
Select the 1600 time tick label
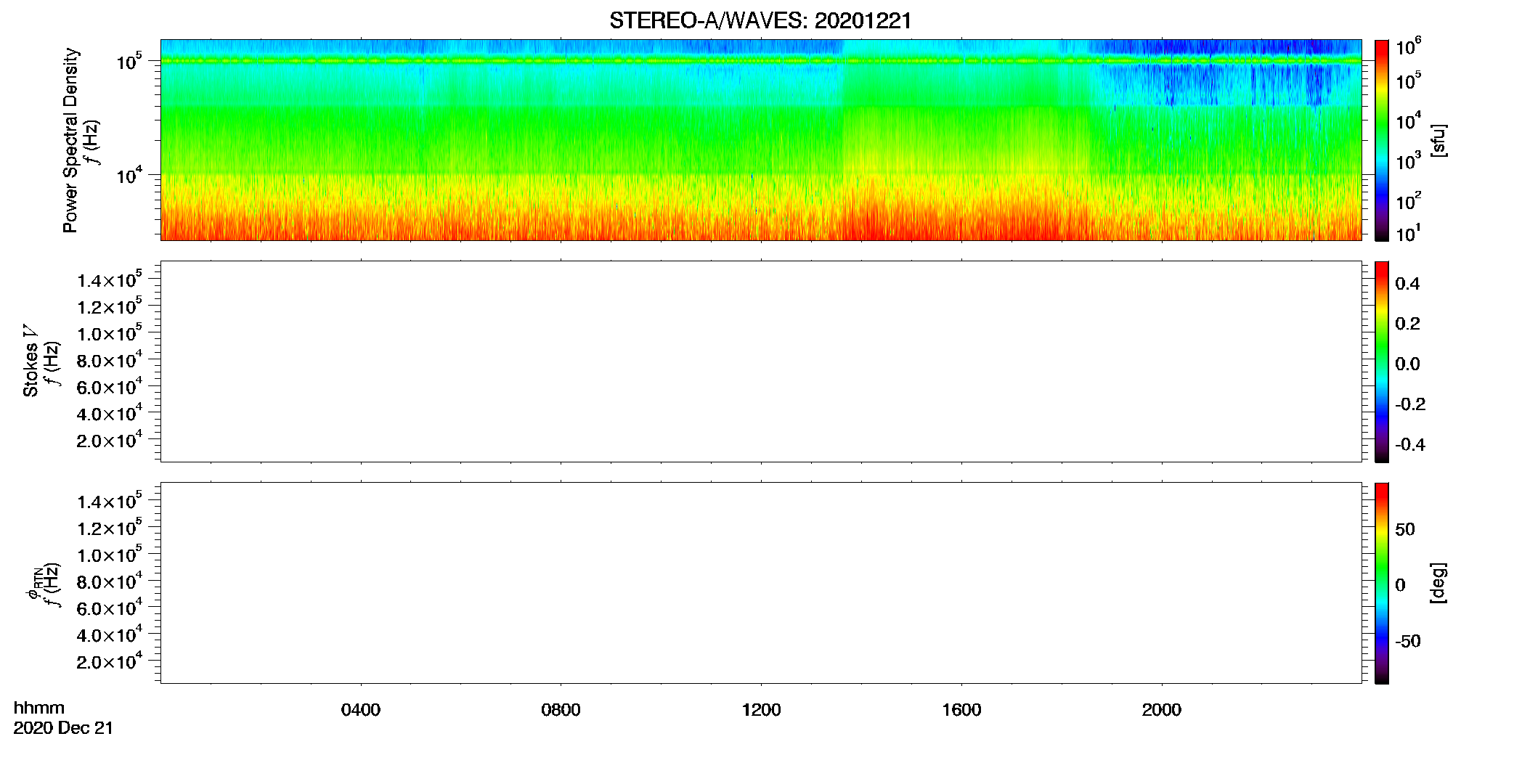pos(961,710)
